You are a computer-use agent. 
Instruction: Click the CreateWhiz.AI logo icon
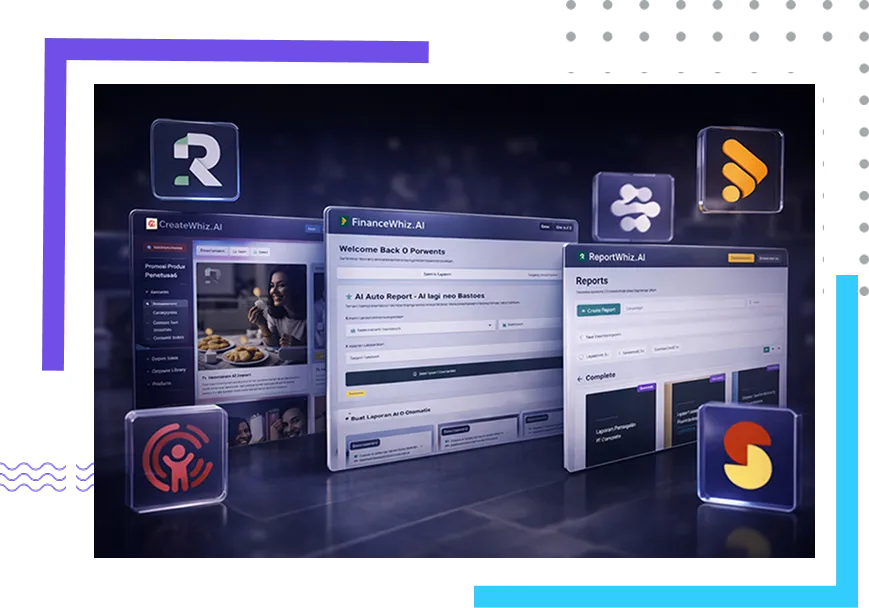click(151, 223)
